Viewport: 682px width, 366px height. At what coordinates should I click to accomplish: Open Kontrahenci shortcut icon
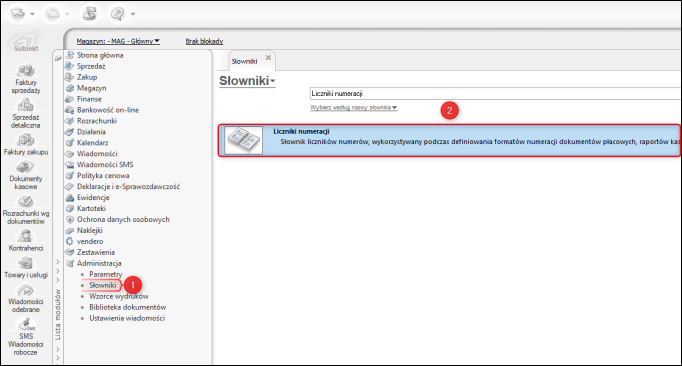click(25, 236)
